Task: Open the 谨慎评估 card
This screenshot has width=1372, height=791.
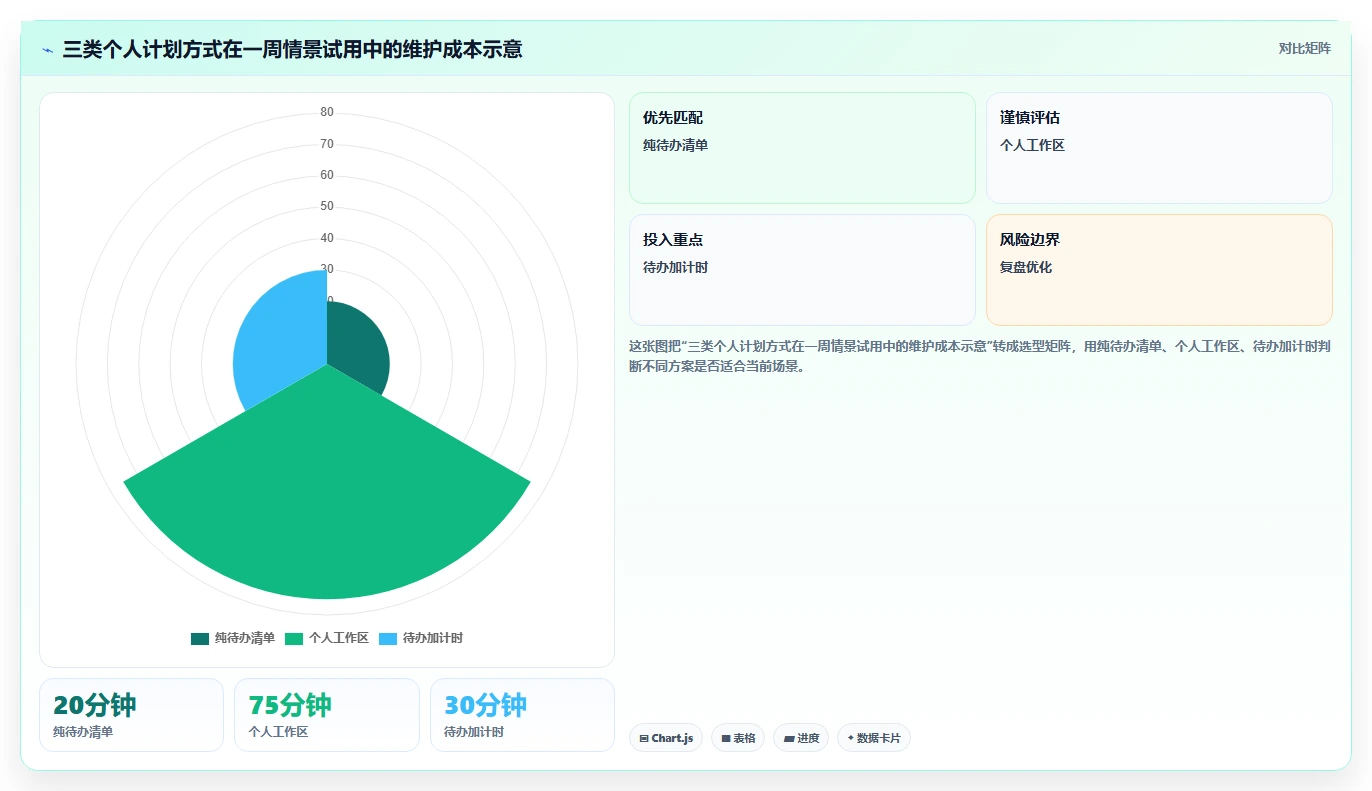Action: point(1159,148)
